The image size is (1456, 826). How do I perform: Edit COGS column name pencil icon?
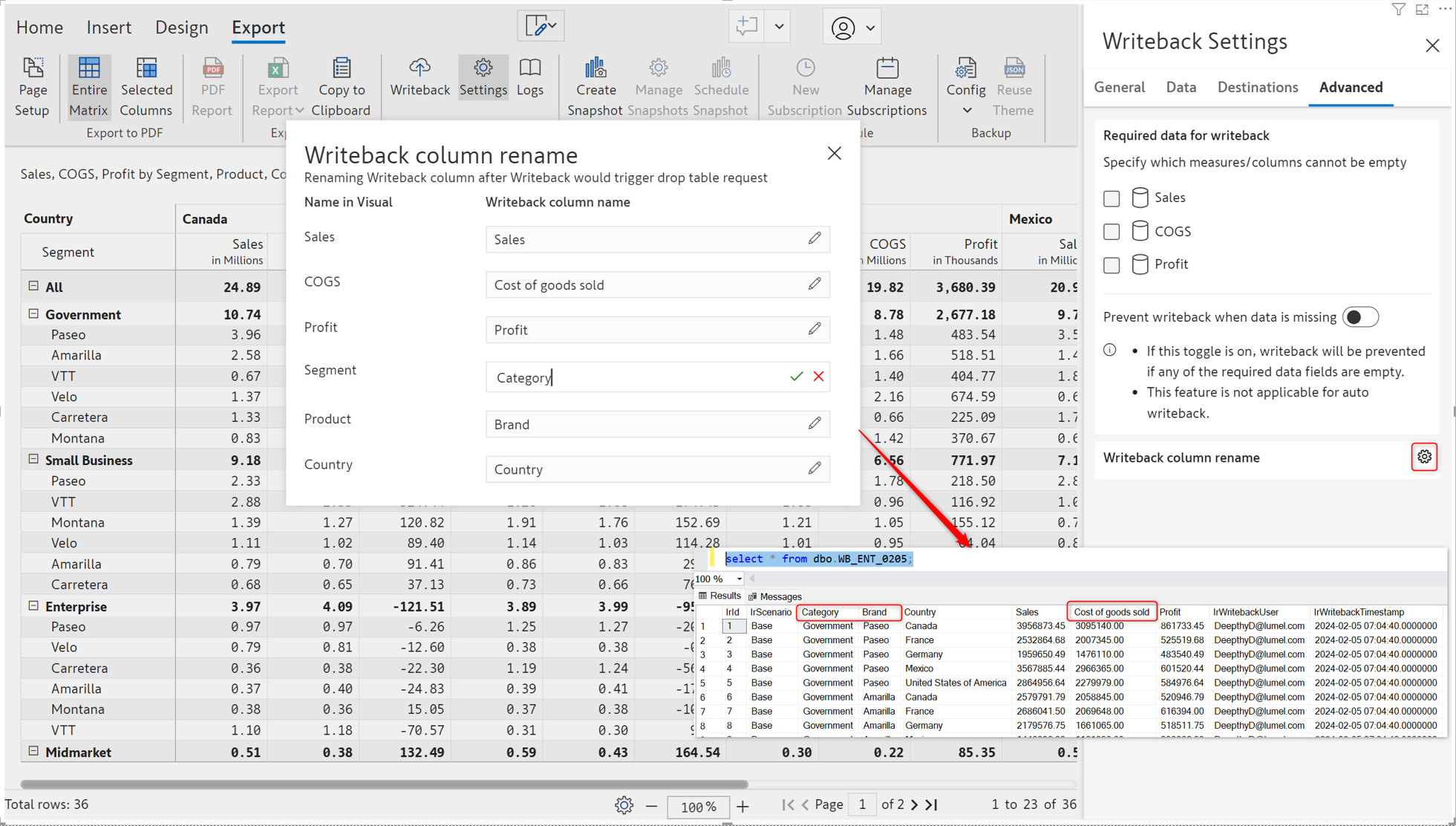tap(814, 284)
